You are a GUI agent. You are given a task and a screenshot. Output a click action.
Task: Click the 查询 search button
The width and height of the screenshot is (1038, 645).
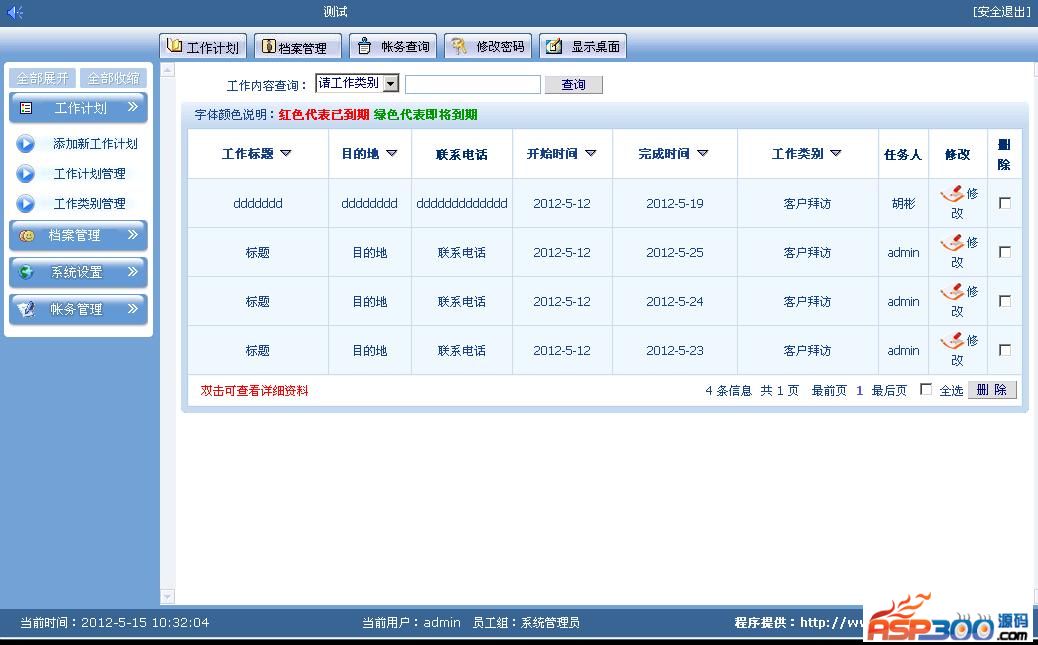(x=573, y=84)
